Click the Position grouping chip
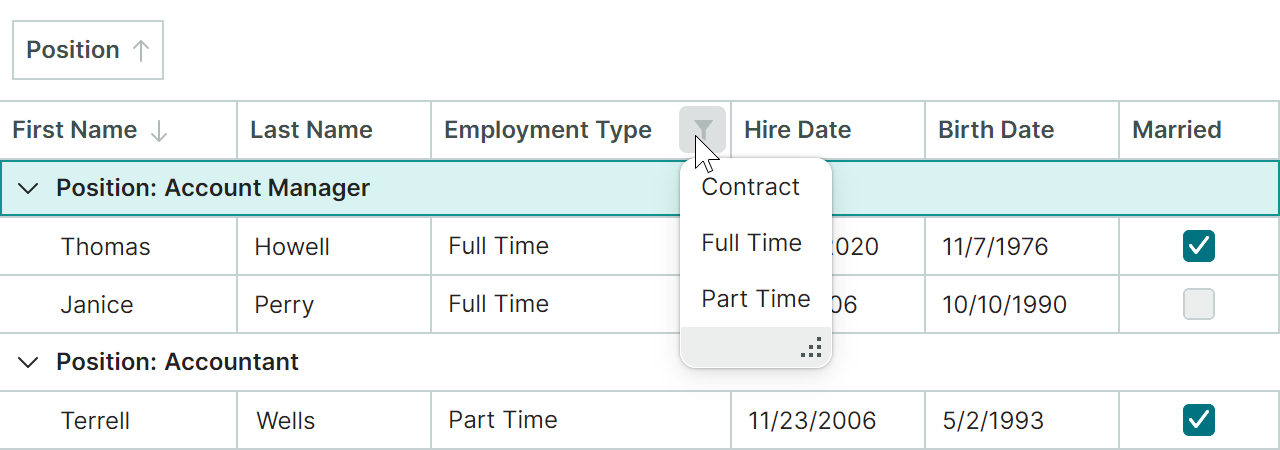The width and height of the screenshot is (1280, 450). pos(73,50)
